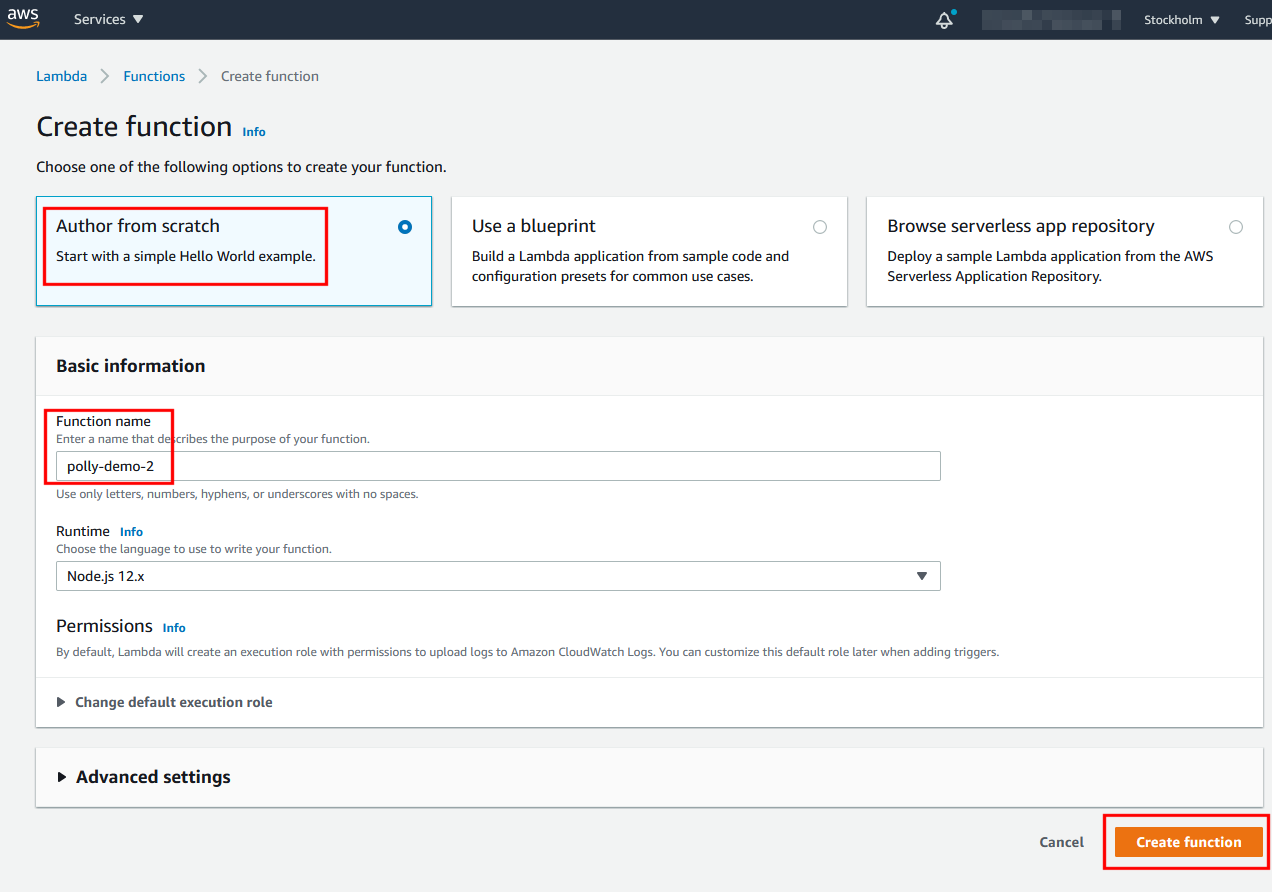Go to Lambda breadcrumb link
The width and height of the screenshot is (1272, 892).
click(61, 76)
